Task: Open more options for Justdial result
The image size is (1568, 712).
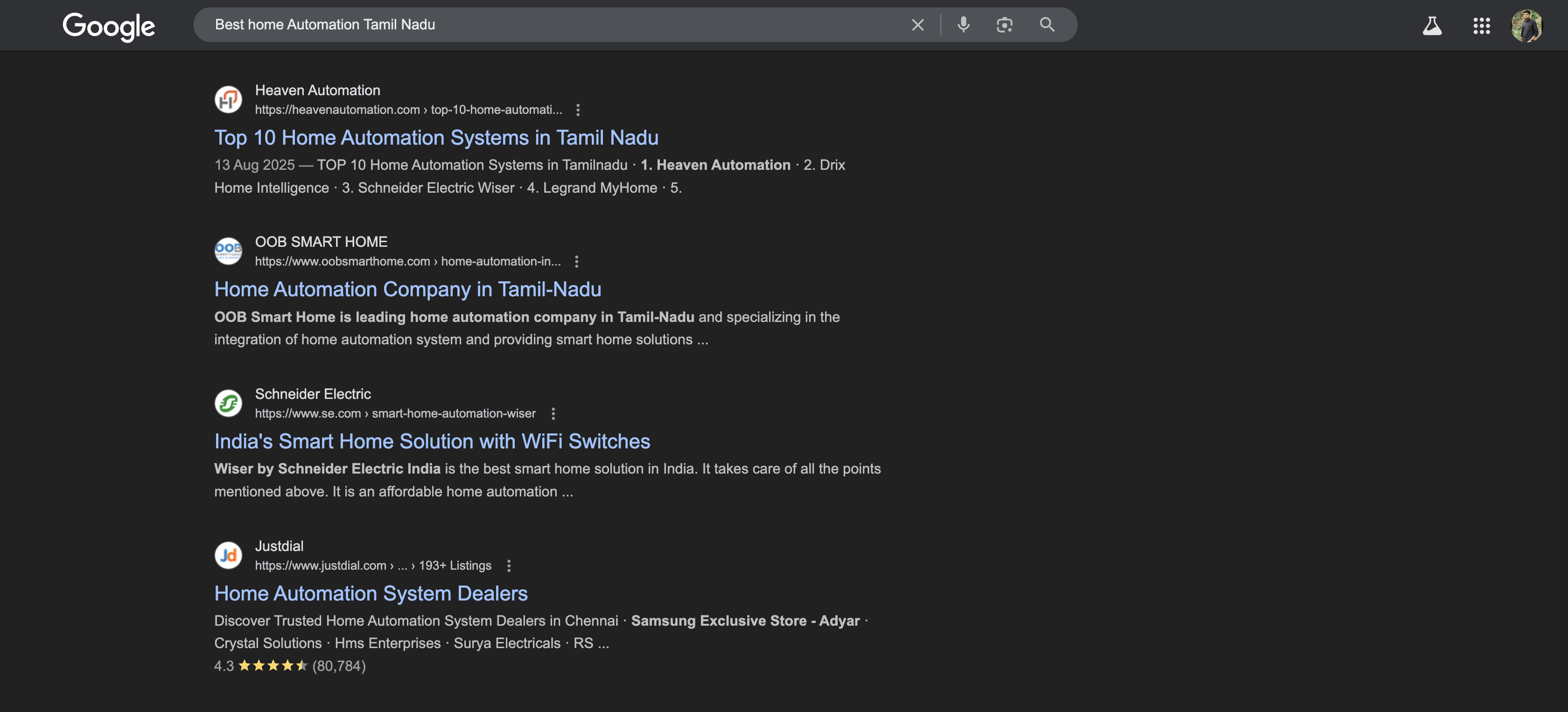Action: pyautogui.click(x=509, y=566)
